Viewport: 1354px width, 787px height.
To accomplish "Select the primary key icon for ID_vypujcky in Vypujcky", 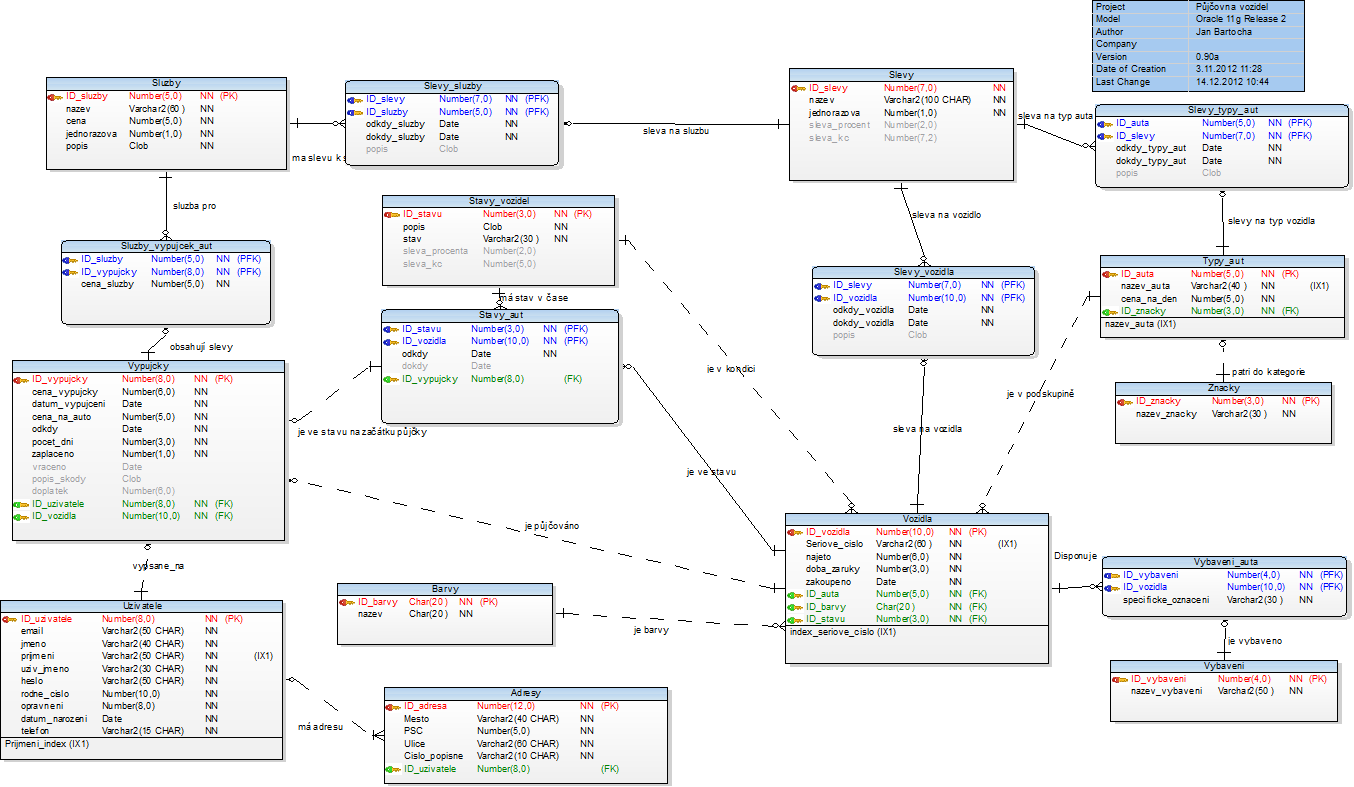I will 21,380.
